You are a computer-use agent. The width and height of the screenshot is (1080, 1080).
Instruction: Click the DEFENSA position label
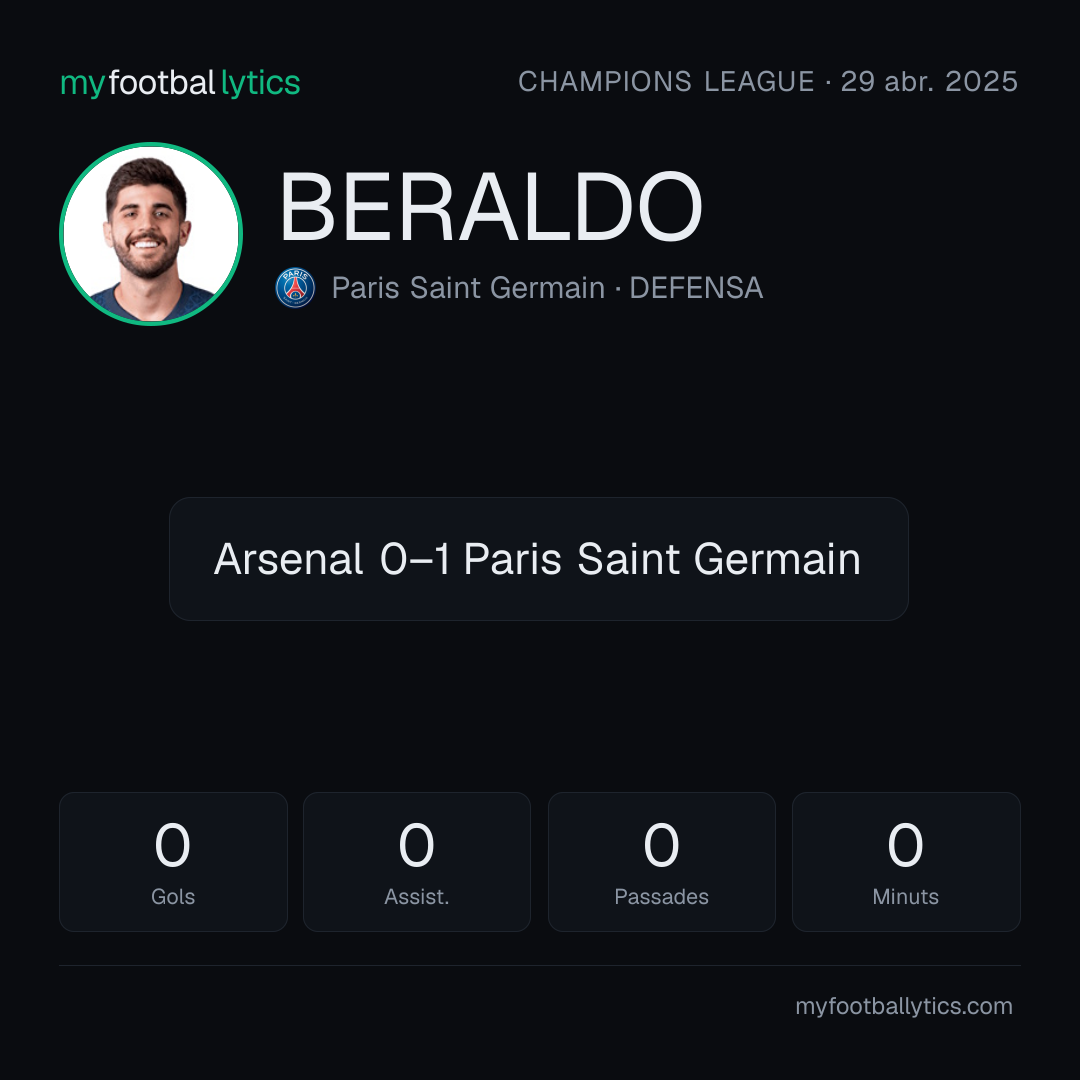(696, 288)
